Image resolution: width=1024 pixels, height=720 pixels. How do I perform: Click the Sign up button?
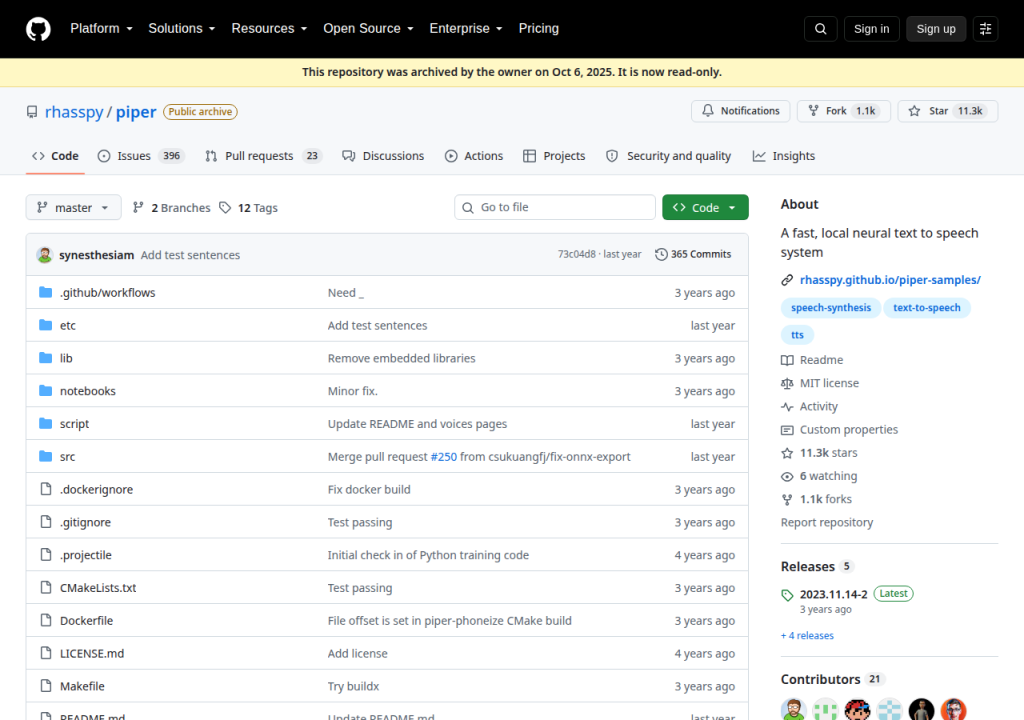(x=936, y=29)
